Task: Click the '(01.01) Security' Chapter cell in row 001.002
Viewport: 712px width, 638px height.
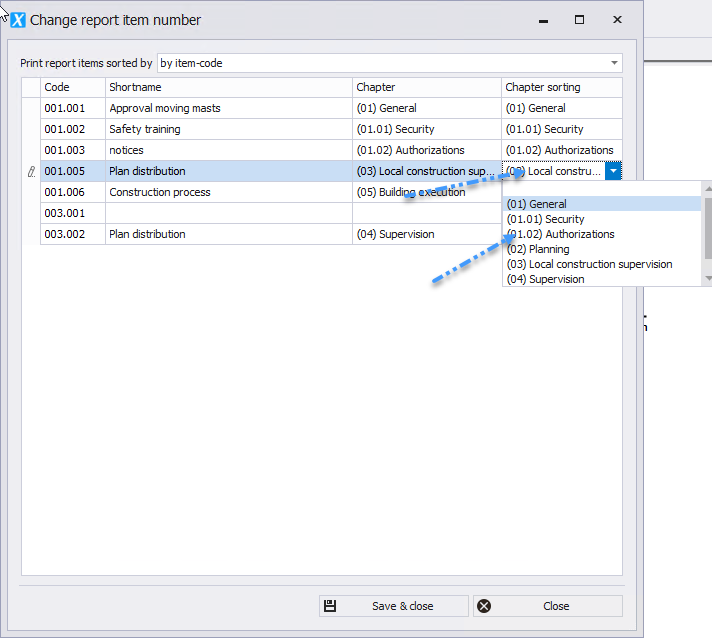Action: coord(427,129)
